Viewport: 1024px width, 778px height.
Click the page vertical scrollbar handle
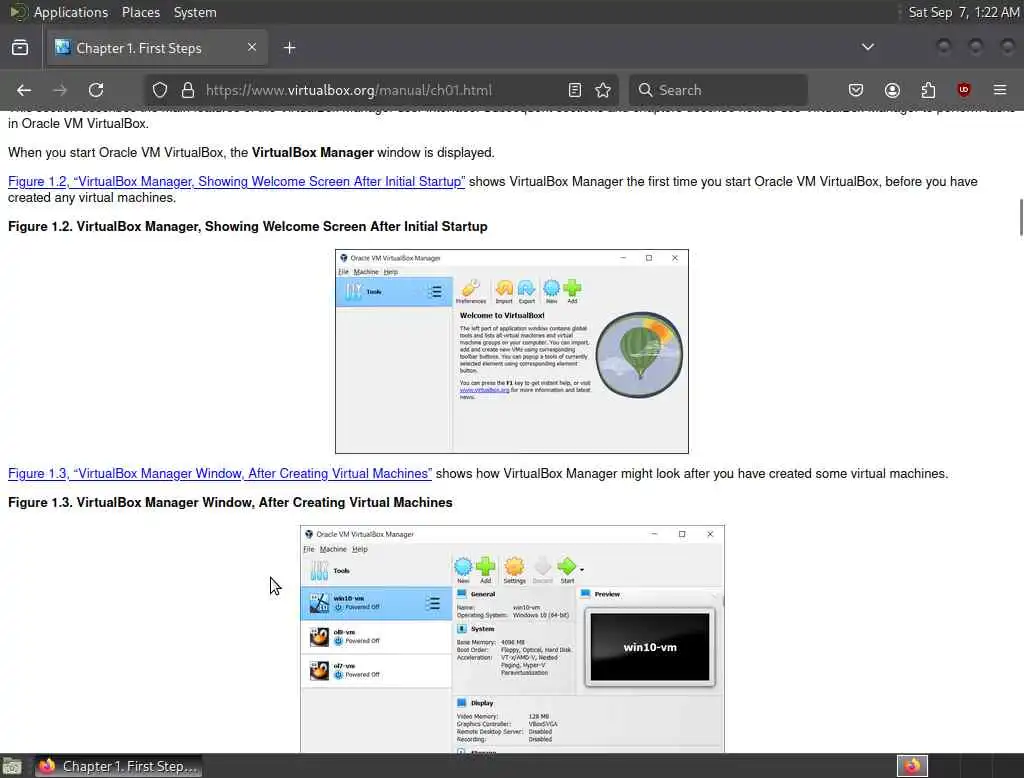pos(1021,217)
